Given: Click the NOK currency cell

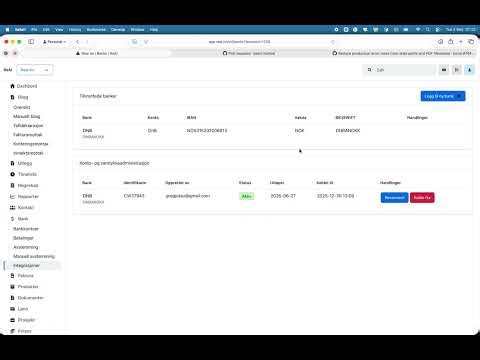Looking at the screenshot, I should pyautogui.click(x=299, y=131).
